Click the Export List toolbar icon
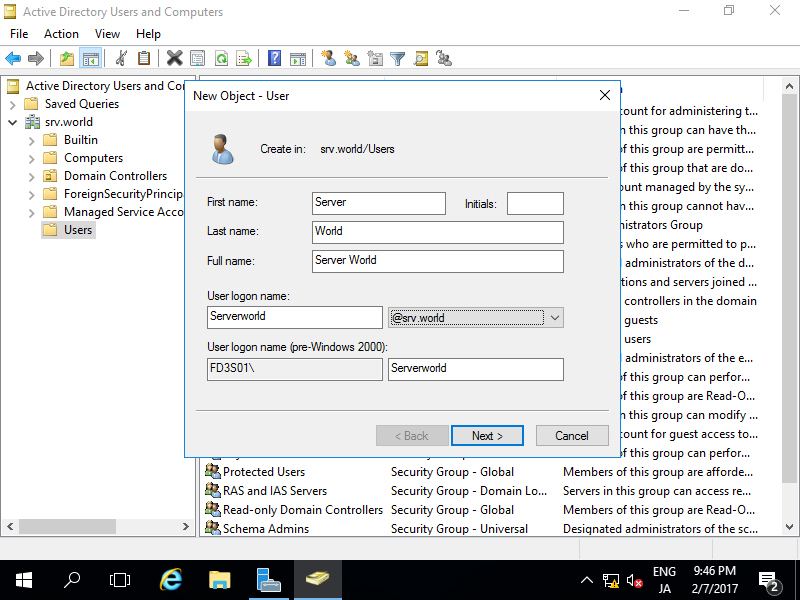 (x=243, y=57)
